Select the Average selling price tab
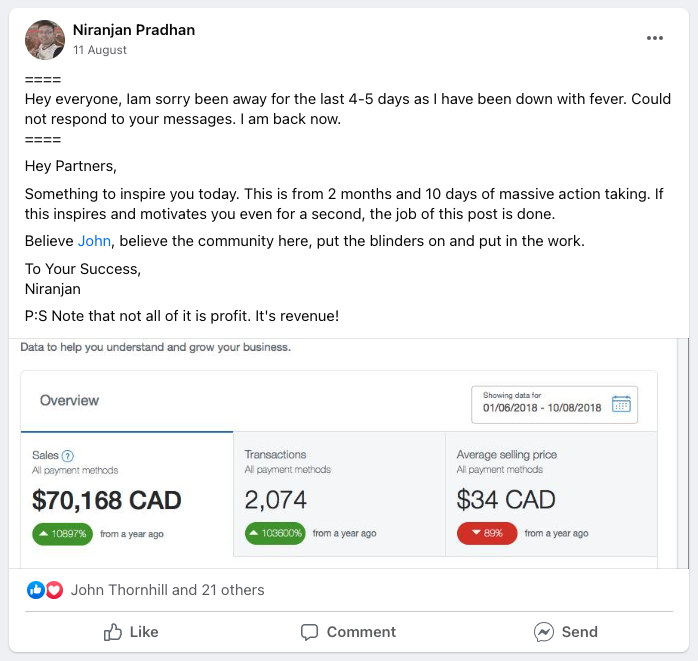This screenshot has width=698, height=661. click(x=551, y=494)
